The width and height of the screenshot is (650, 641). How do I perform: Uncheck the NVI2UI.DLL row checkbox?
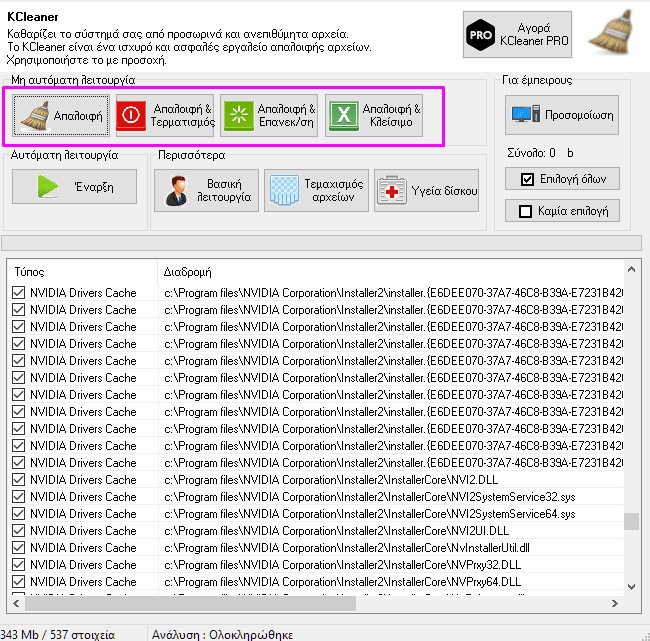click(18, 531)
